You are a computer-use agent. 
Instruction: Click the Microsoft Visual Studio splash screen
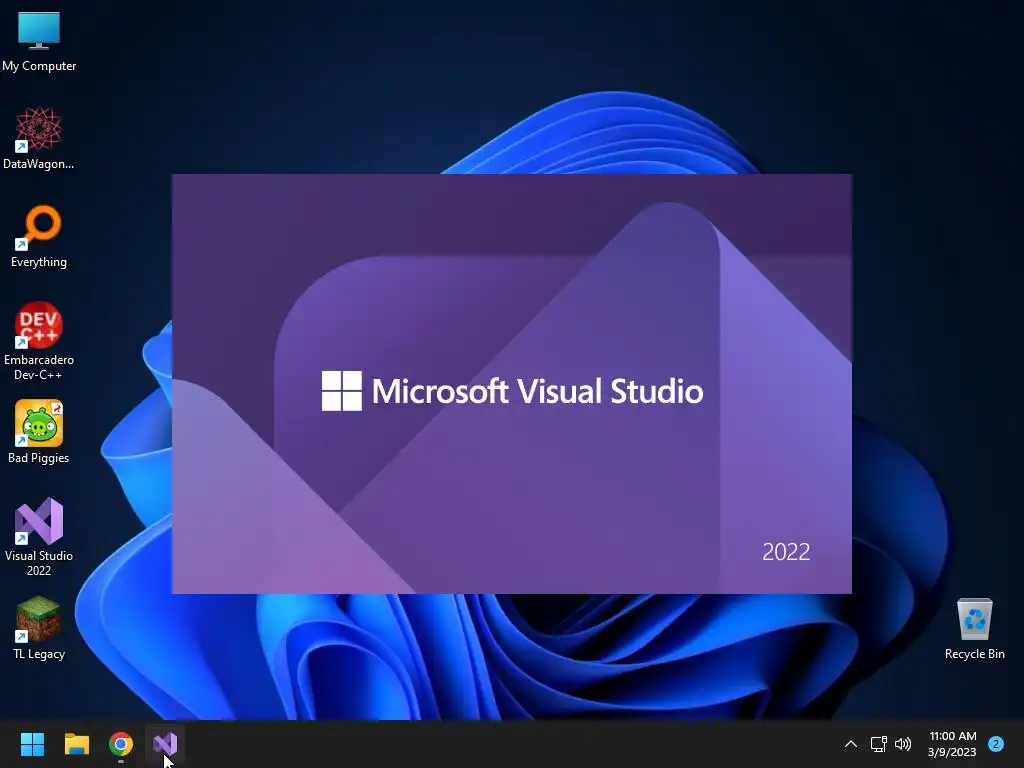[511, 384]
